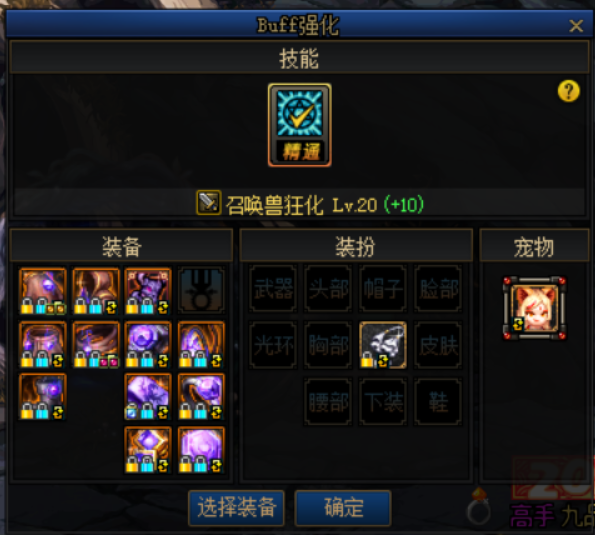Screen dimensions: 595x535
Task: Click the small sword icon beside skill name
Action: click(x=209, y=203)
